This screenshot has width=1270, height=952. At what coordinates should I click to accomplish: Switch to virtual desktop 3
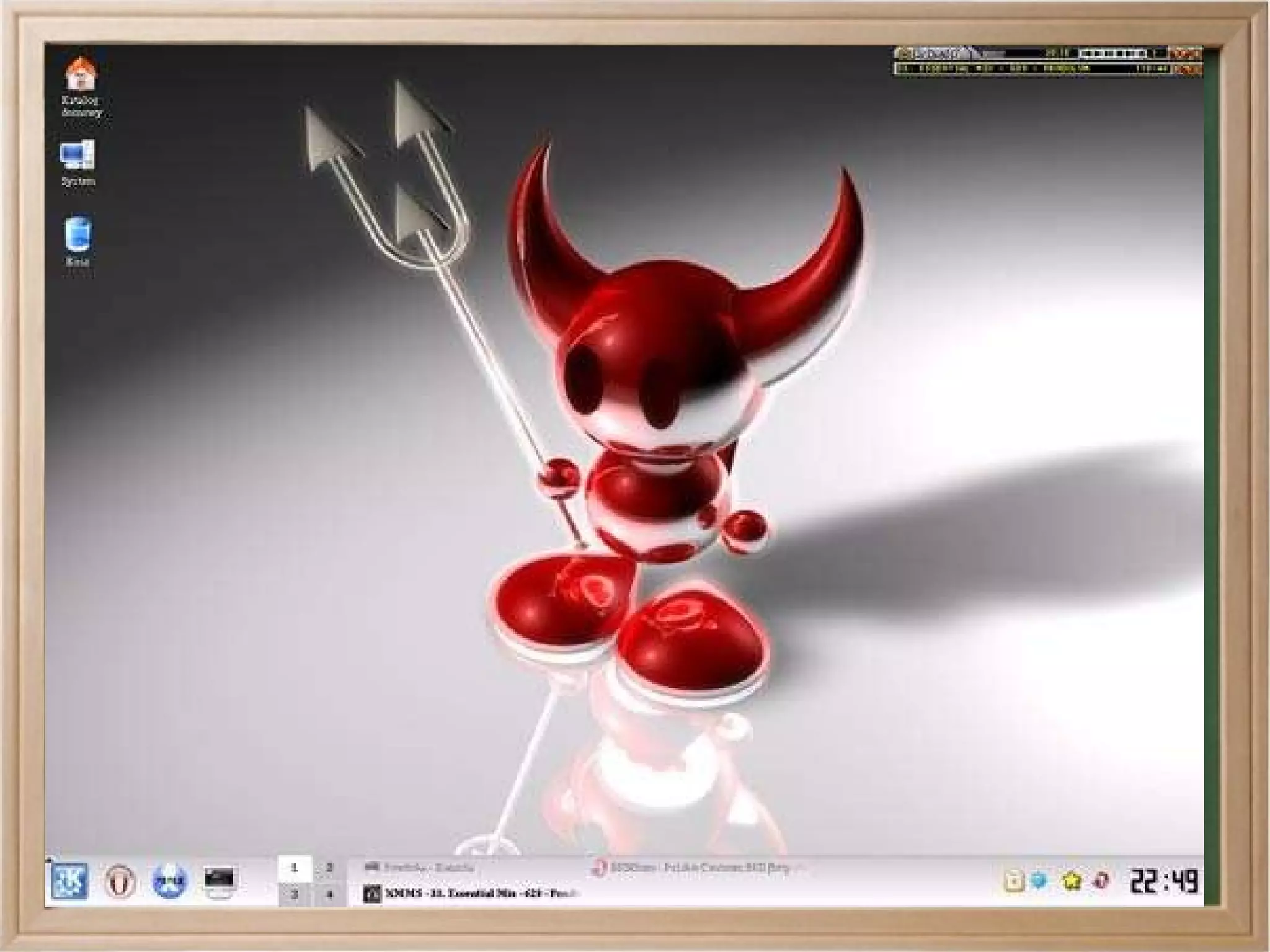coord(294,894)
